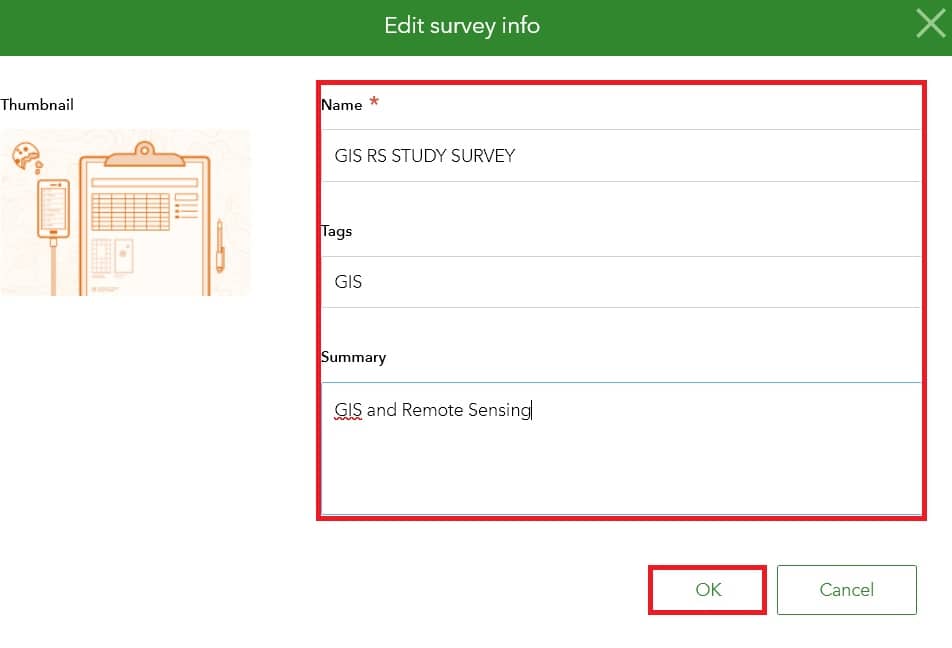Click the Tags label
The image size is (952, 648).
coord(336,231)
